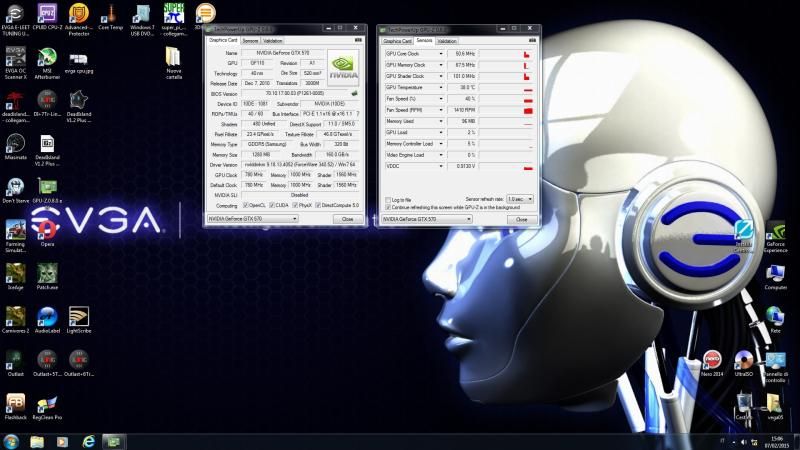Click the Bus Interface question mark button

click(x=358, y=114)
